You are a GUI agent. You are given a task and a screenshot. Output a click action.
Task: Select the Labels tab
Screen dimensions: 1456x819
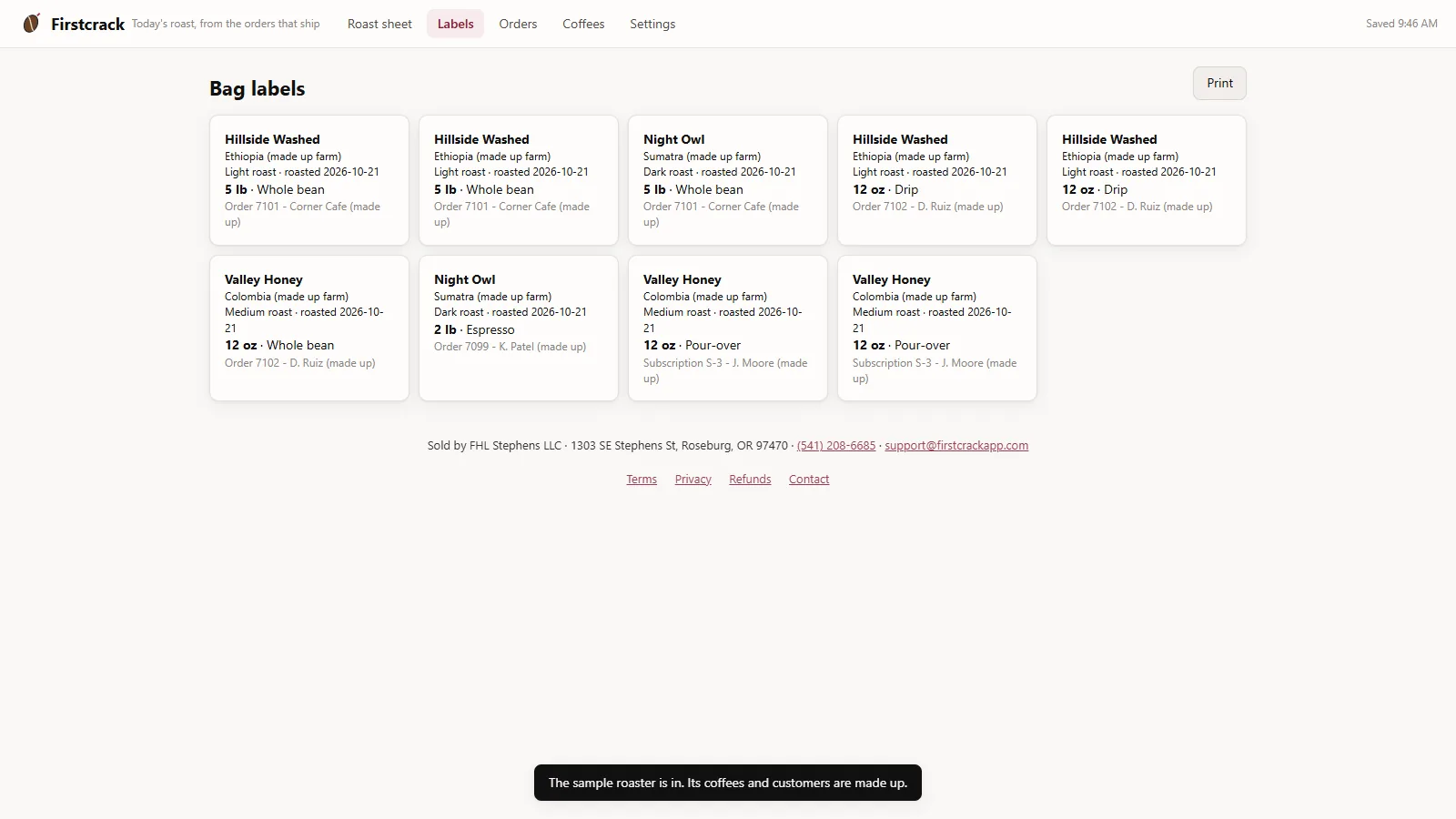455,24
